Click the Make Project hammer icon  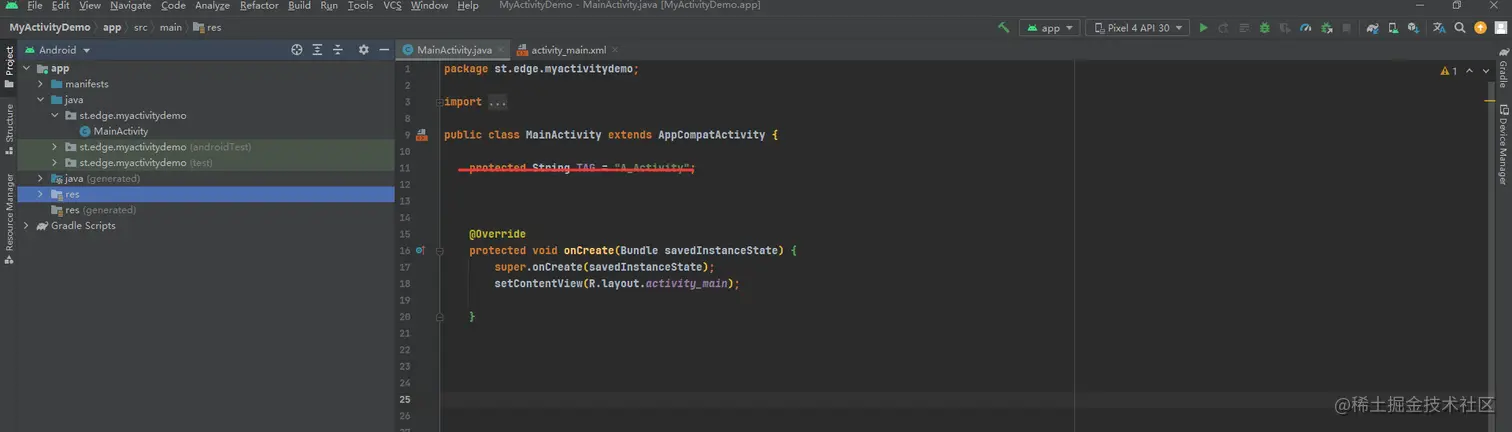click(x=1004, y=28)
